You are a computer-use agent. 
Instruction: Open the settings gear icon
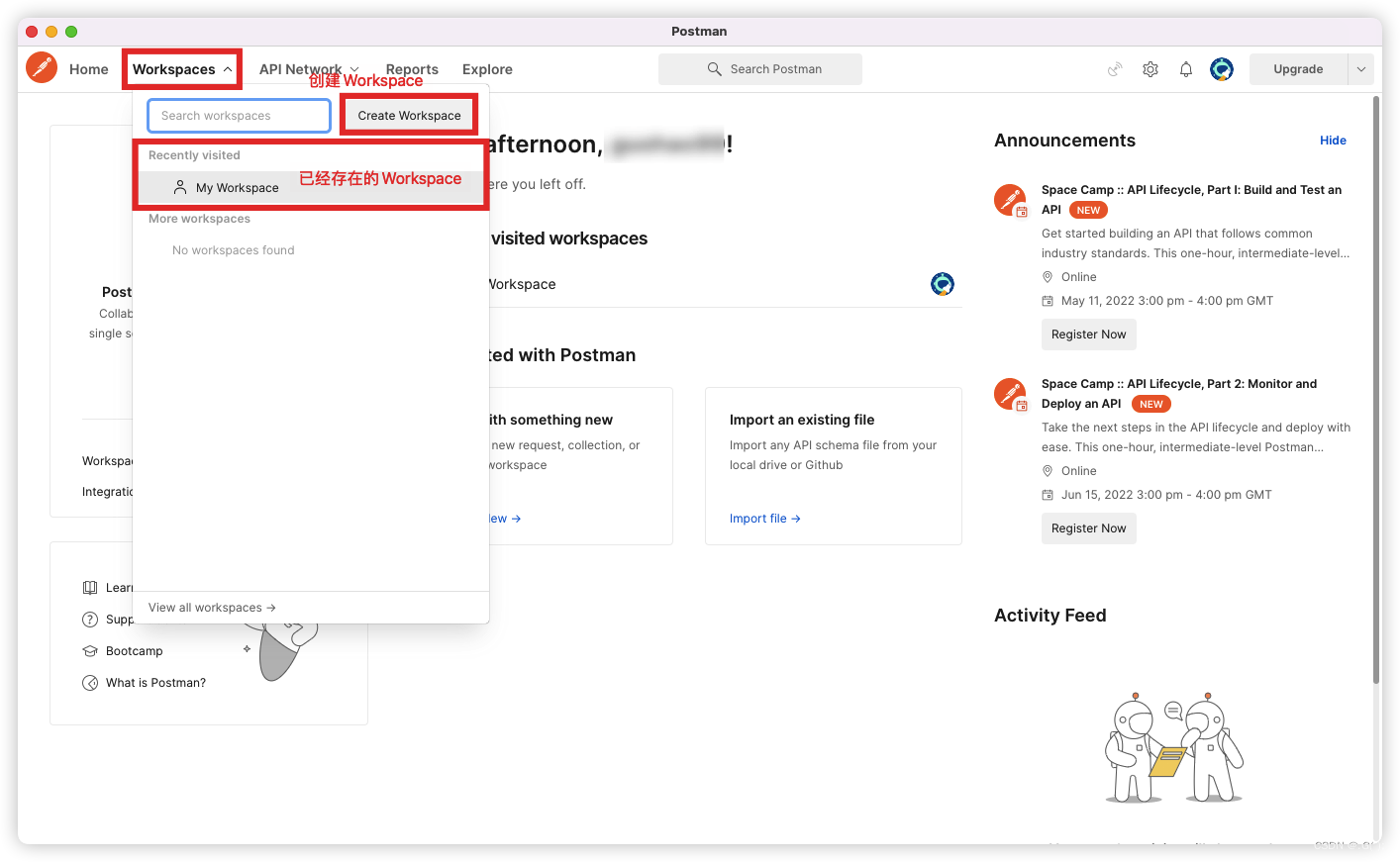(1150, 69)
